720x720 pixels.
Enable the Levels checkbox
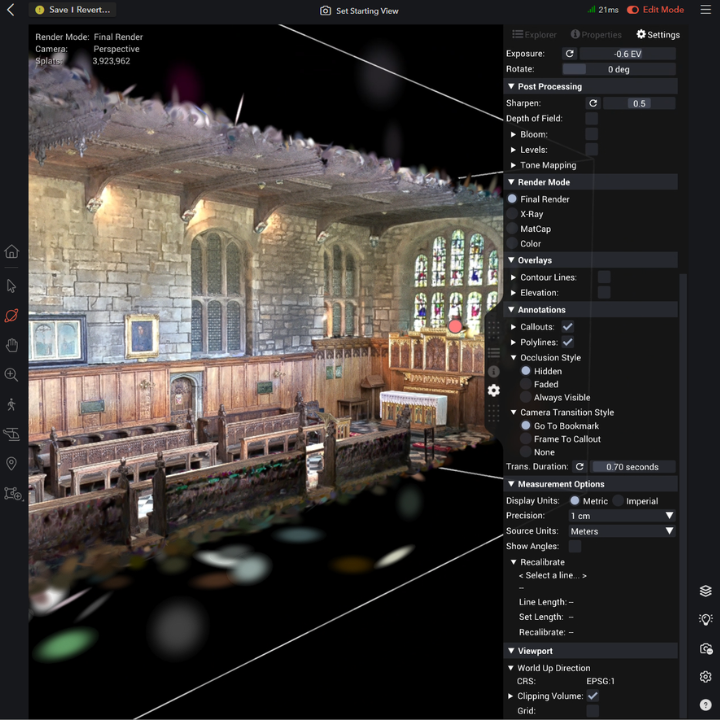pyautogui.click(x=591, y=149)
